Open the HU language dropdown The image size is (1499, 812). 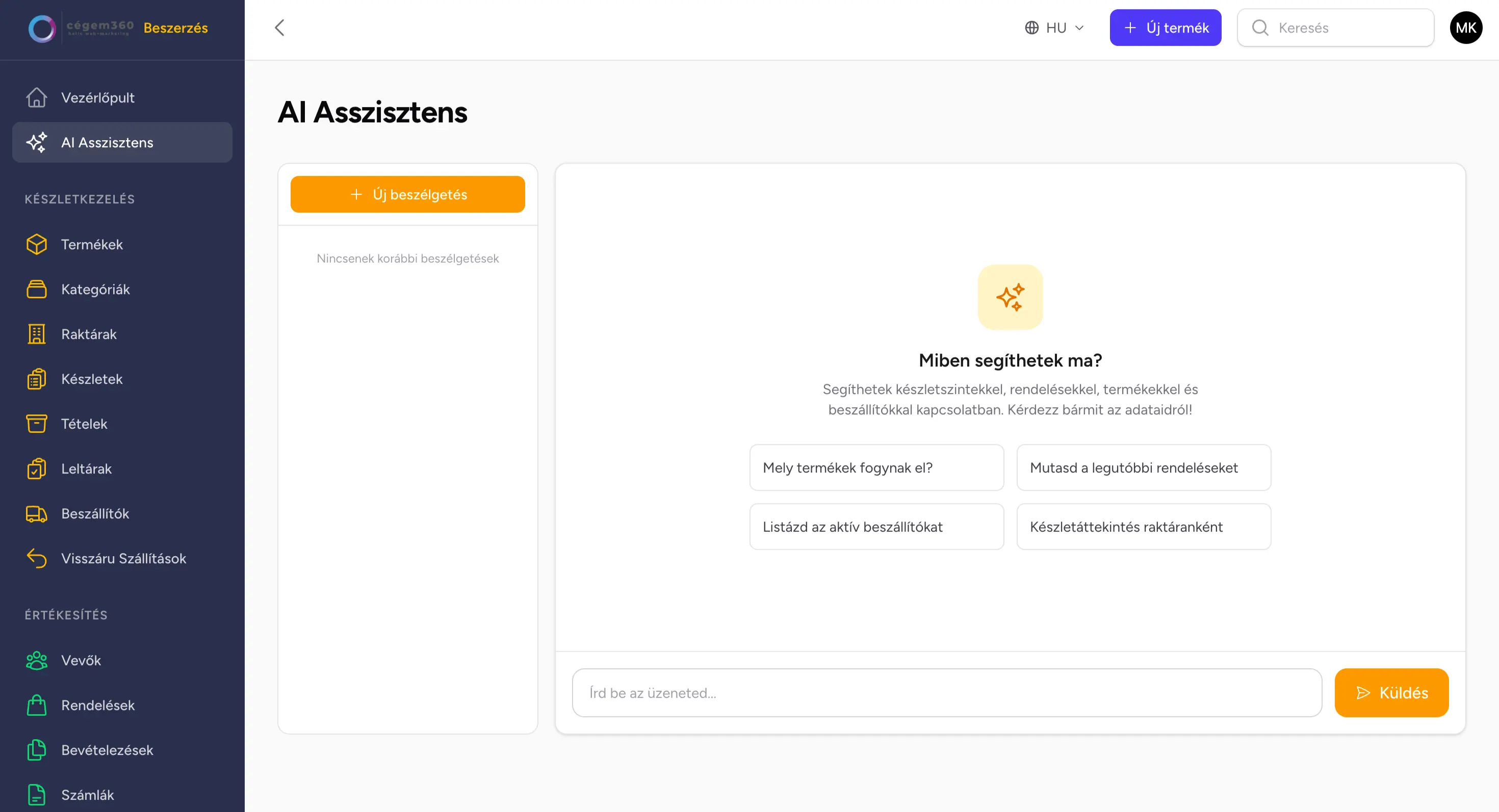pyautogui.click(x=1054, y=28)
